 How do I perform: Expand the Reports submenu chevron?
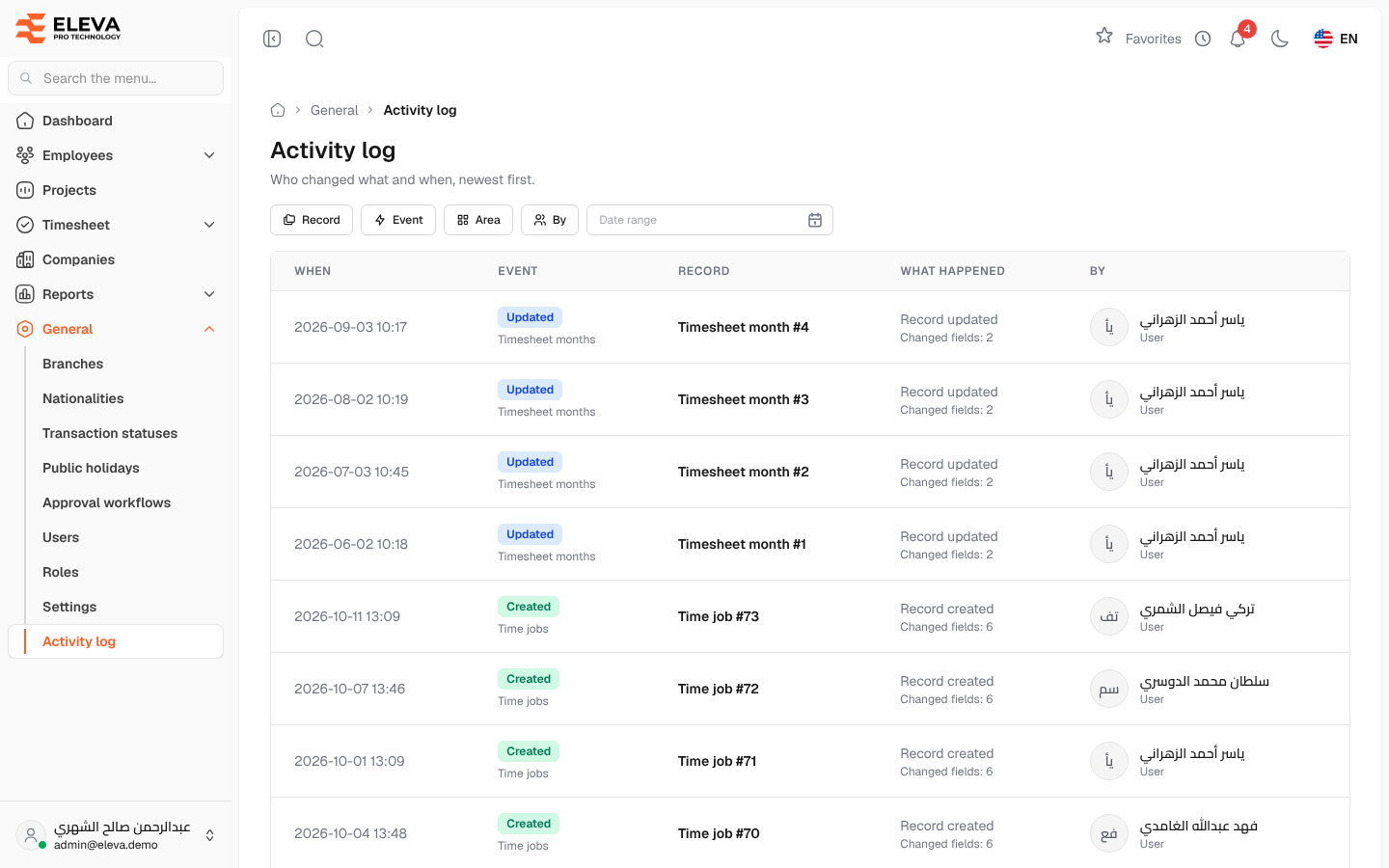(209, 294)
